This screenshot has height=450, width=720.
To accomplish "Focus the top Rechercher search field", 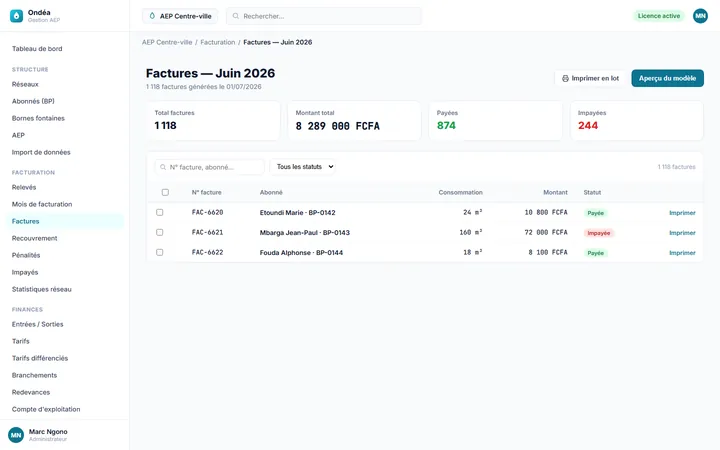I will click(324, 16).
